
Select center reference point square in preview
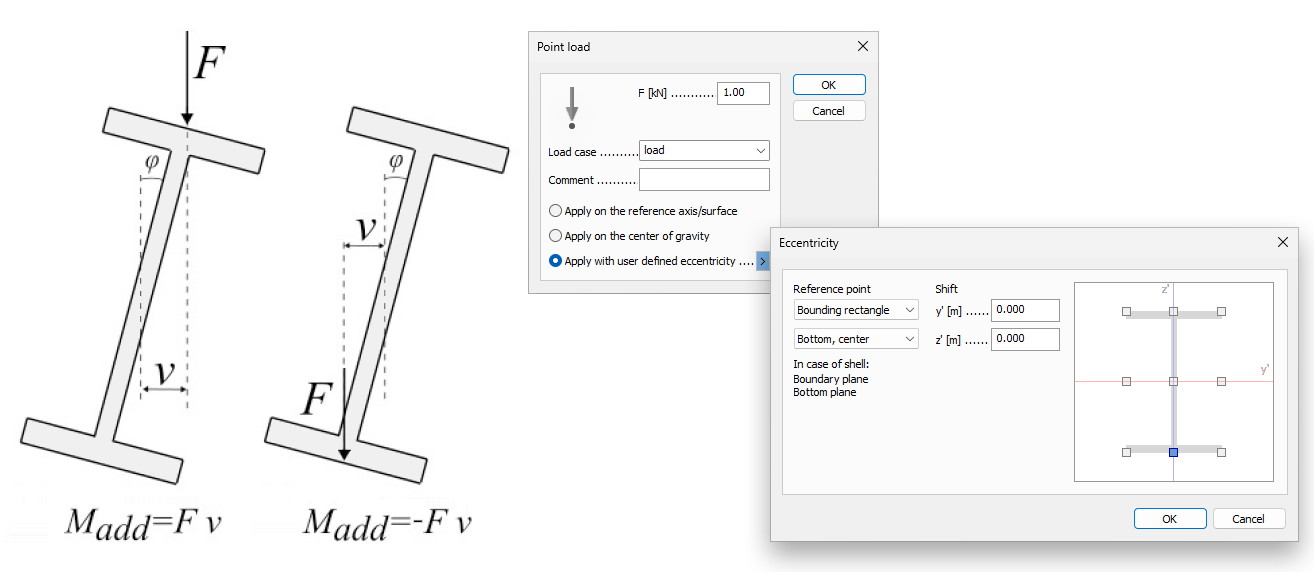[x=1173, y=382]
